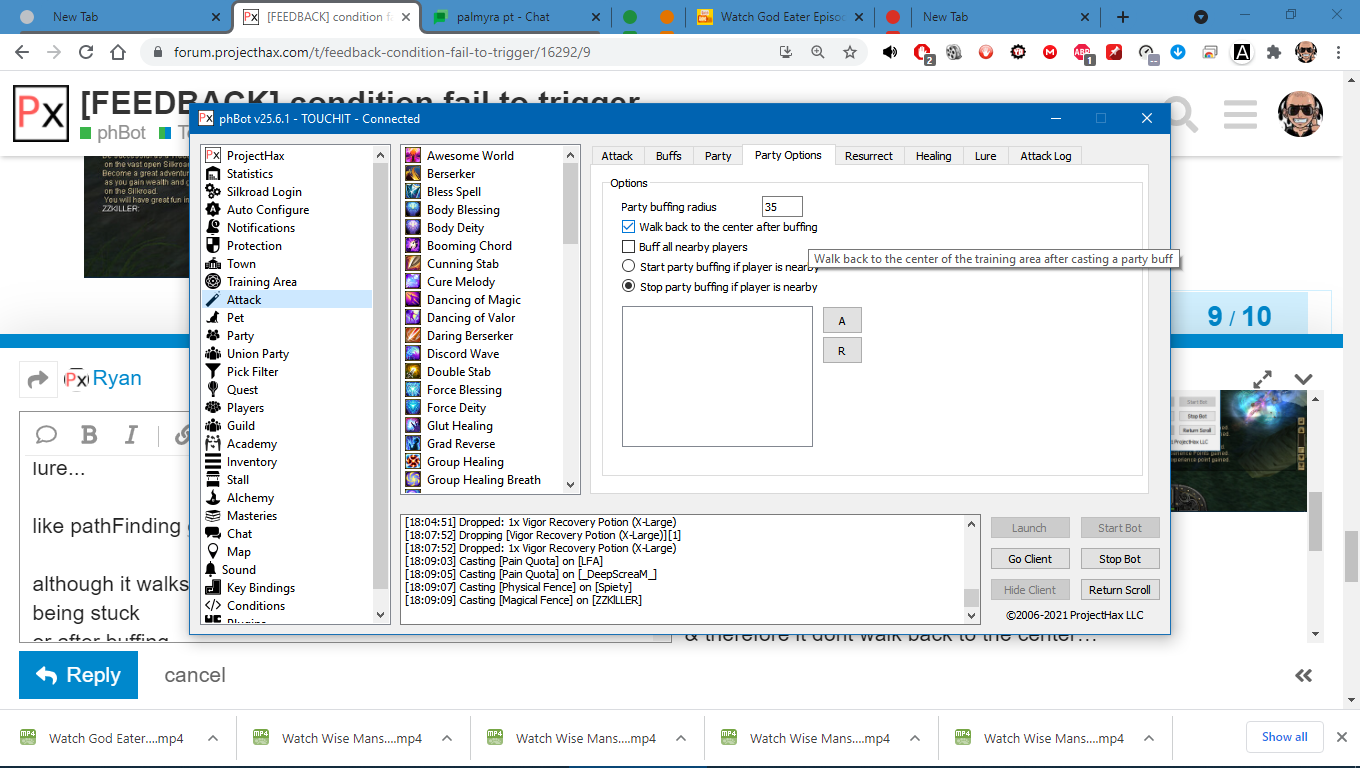Open the Chrome tab search dropdown
This screenshot has width=1360, height=768.
coord(1201,17)
